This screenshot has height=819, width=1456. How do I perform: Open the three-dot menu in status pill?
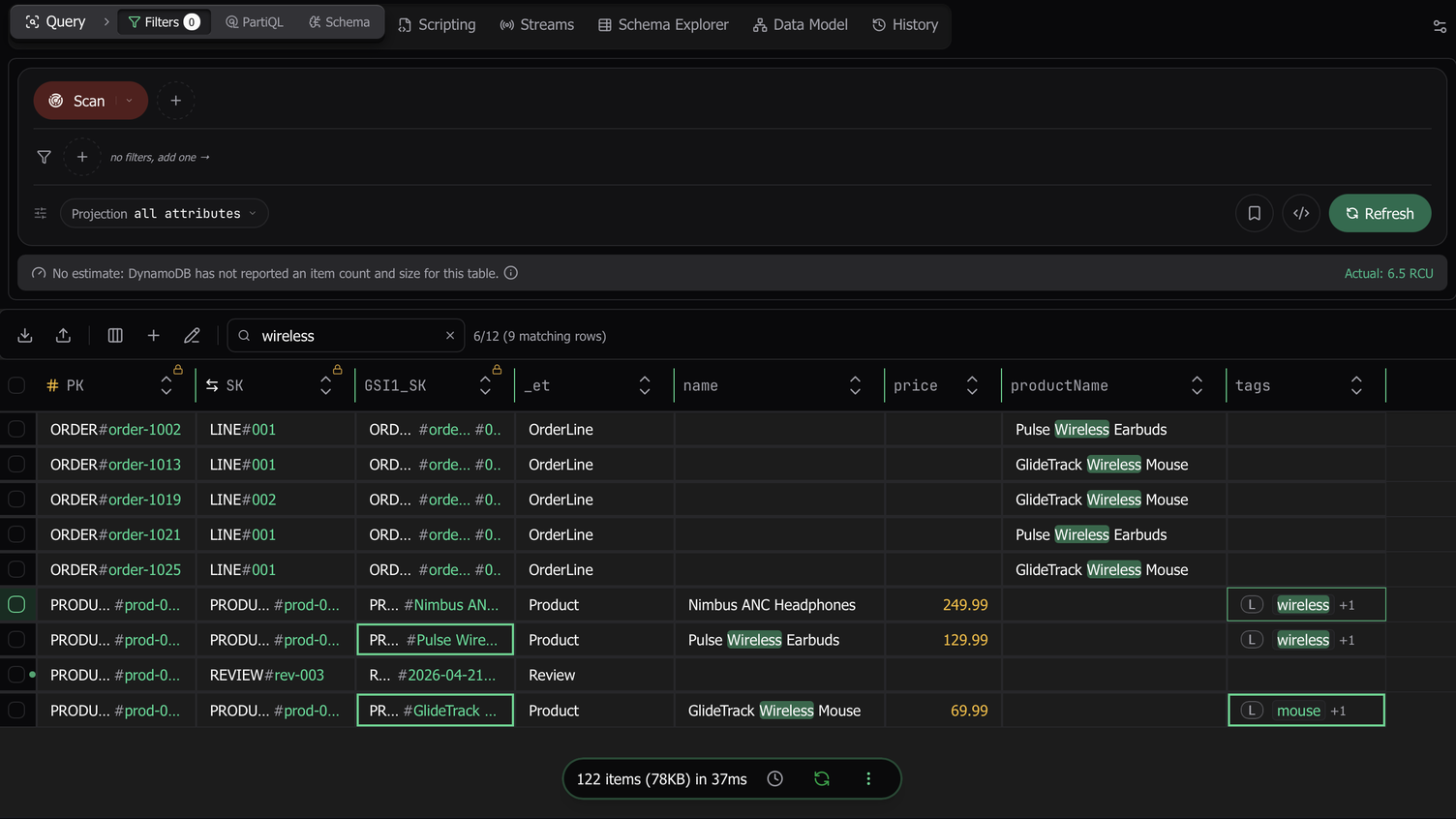(868, 778)
